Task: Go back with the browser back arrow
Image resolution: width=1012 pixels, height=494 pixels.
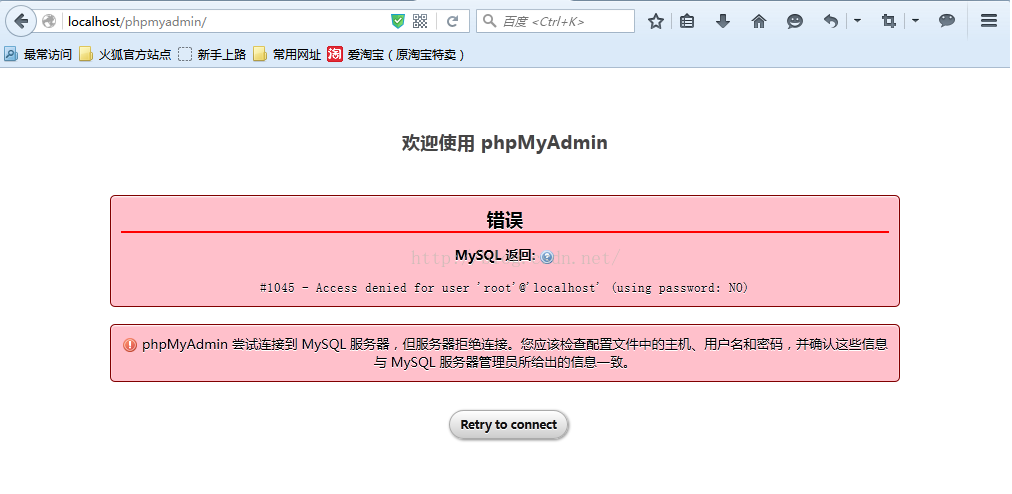Action: point(21,21)
